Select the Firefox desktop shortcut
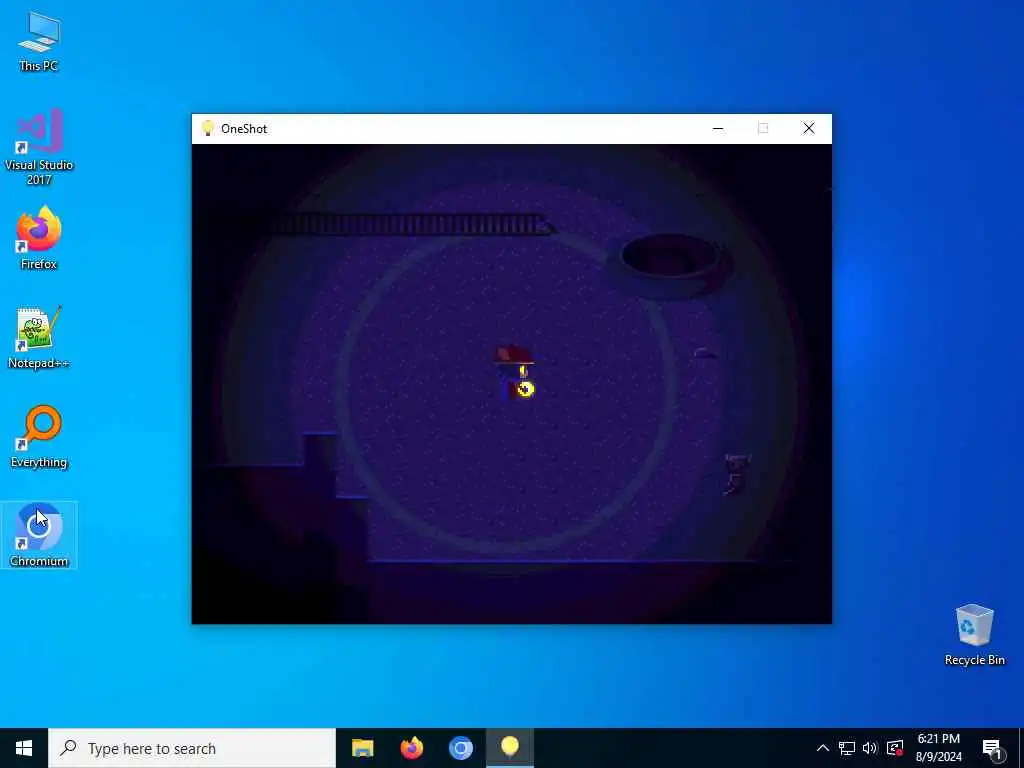Image resolution: width=1024 pixels, height=768 pixels. [x=39, y=238]
